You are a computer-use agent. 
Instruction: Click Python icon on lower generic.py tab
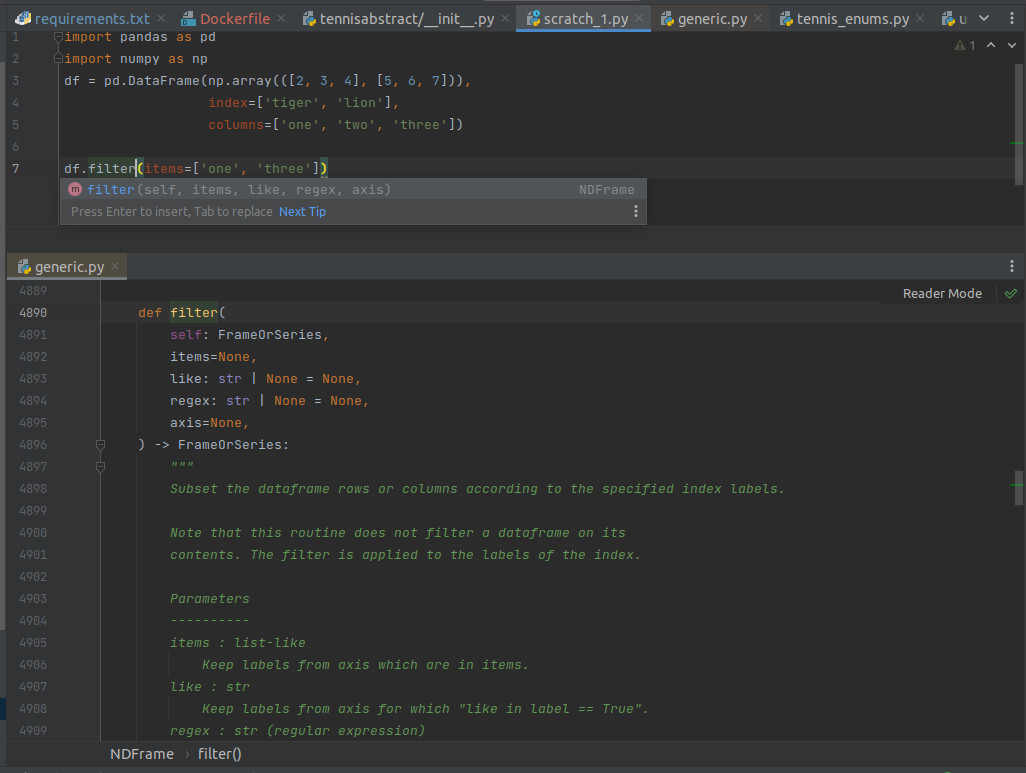point(24,266)
